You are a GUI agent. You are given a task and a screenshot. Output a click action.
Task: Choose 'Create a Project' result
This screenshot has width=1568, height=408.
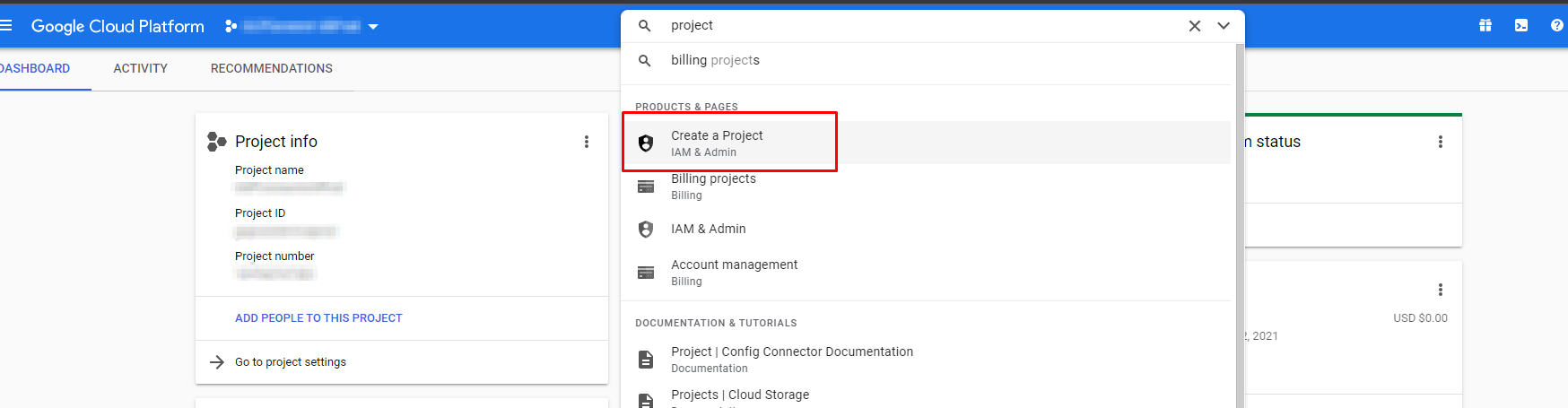pyautogui.click(x=928, y=143)
